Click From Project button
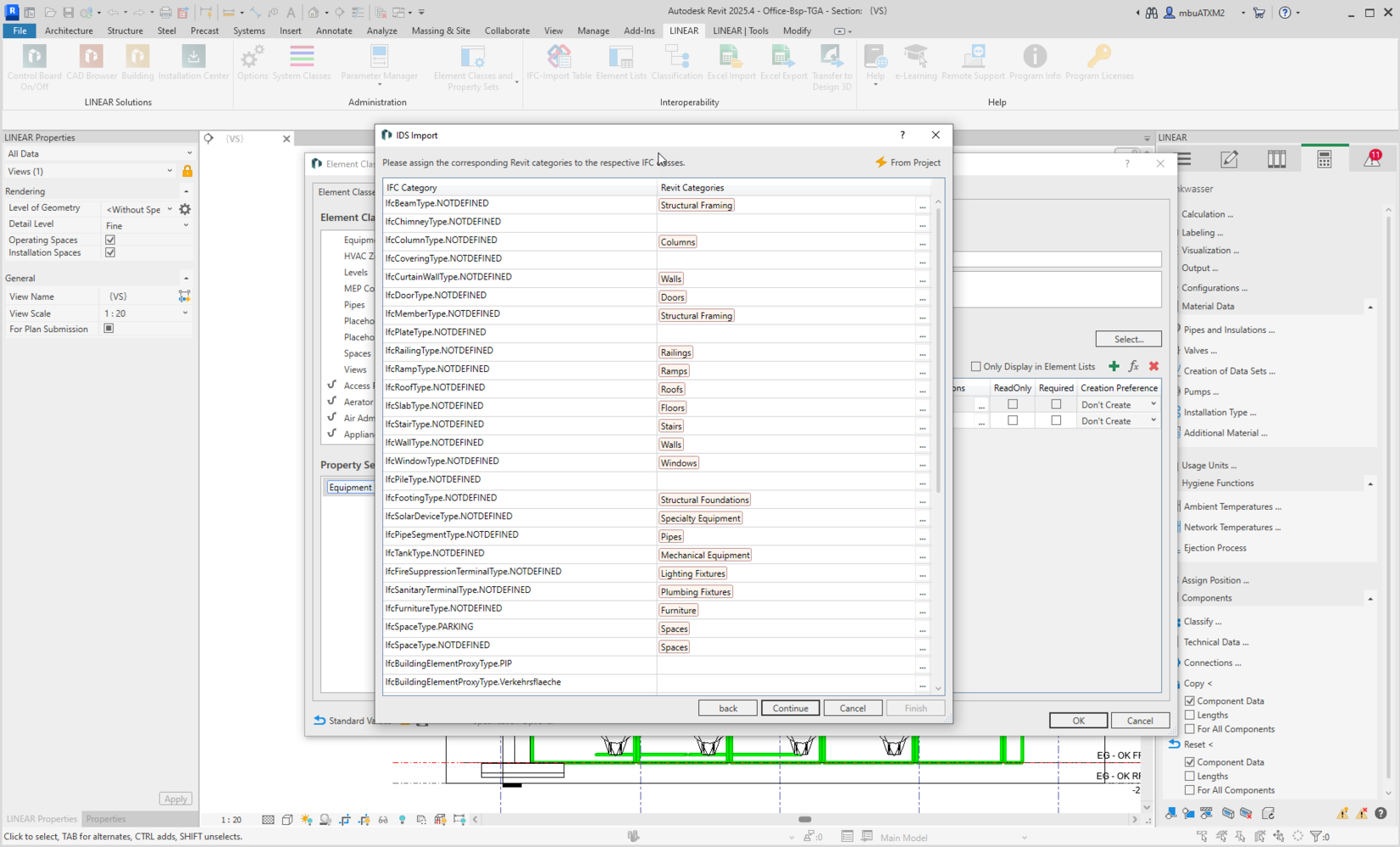1400x847 pixels. click(908, 163)
